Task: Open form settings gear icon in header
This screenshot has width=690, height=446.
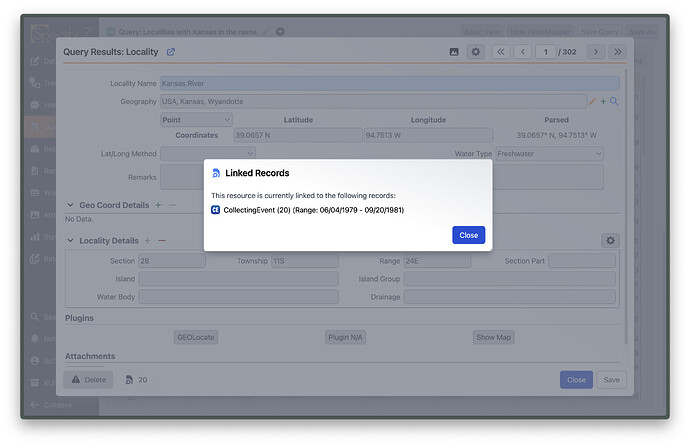Action: tap(476, 51)
